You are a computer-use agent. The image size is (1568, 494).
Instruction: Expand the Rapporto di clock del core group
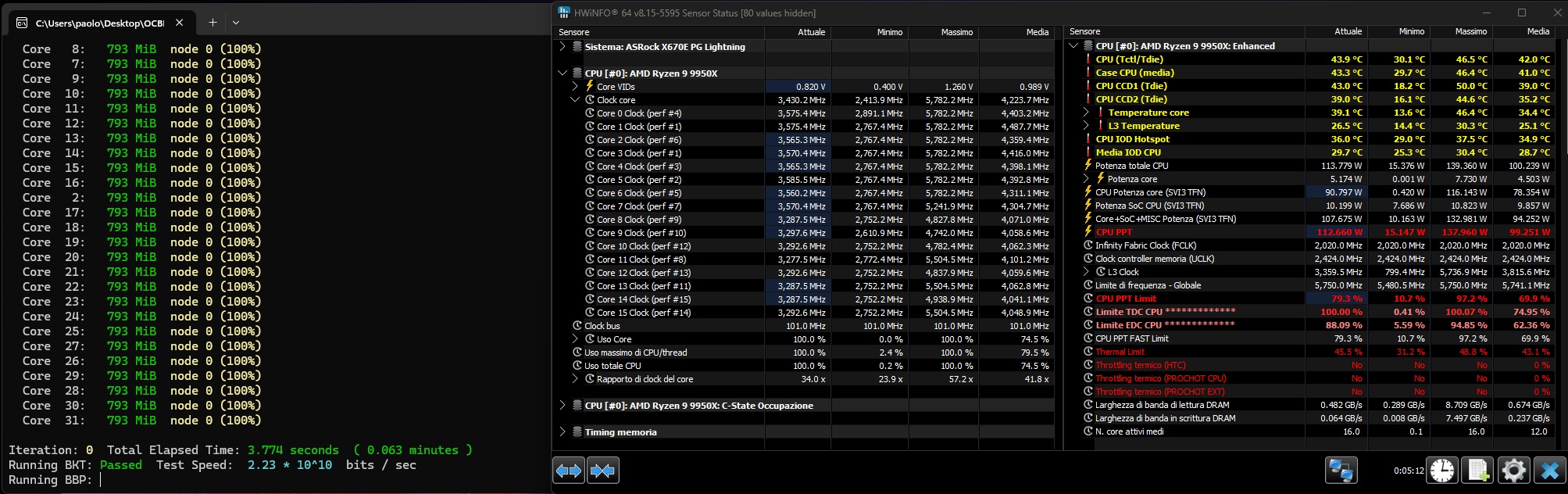click(575, 379)
